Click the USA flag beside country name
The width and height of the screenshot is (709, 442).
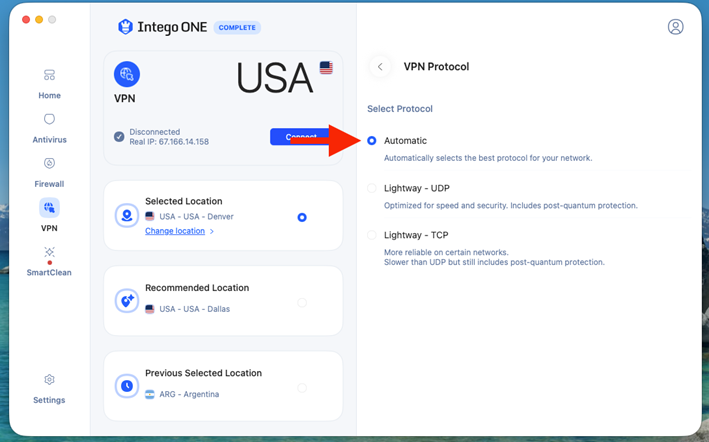pos(326,68)
